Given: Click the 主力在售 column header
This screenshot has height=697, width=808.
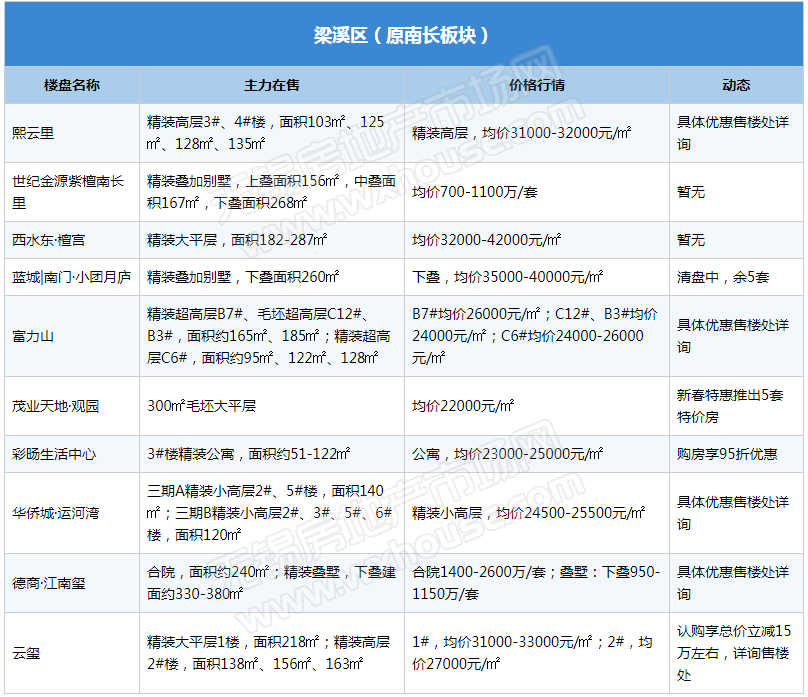Looking at the screenshot, I should click(272, 85).
